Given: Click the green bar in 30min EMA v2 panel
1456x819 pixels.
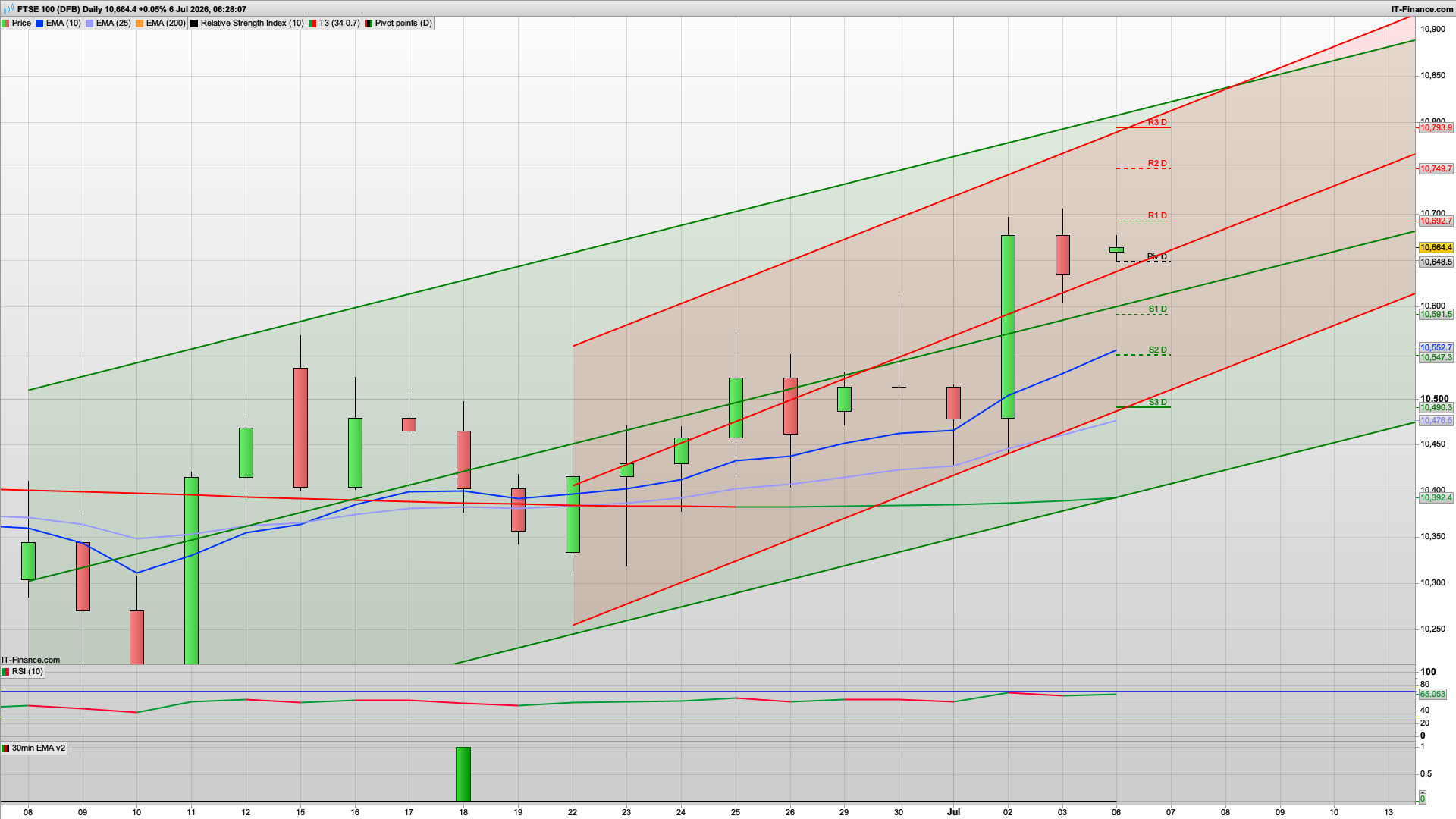Looking at the screenshot, I should (x=463, y=774).
